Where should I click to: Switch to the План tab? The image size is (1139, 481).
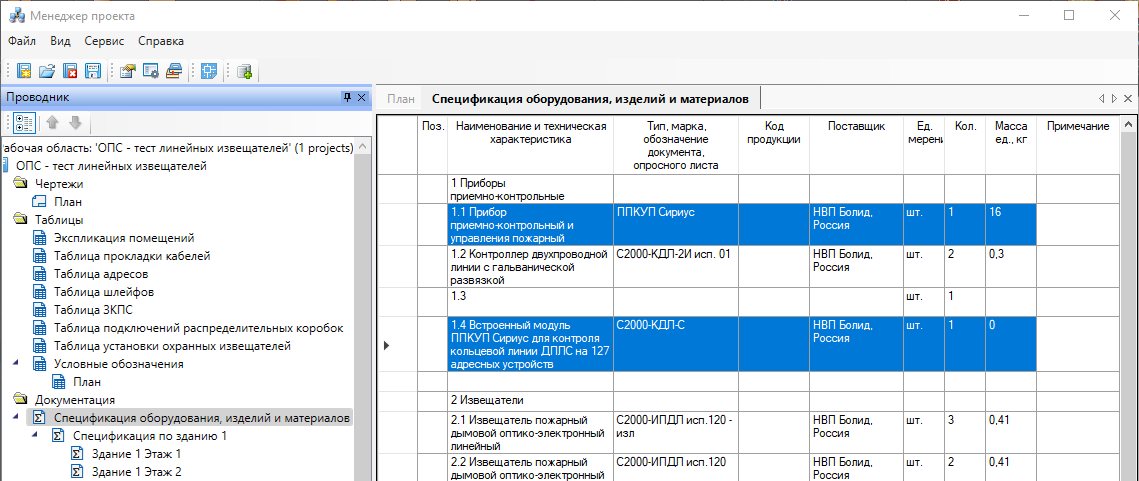click(400, 99)
